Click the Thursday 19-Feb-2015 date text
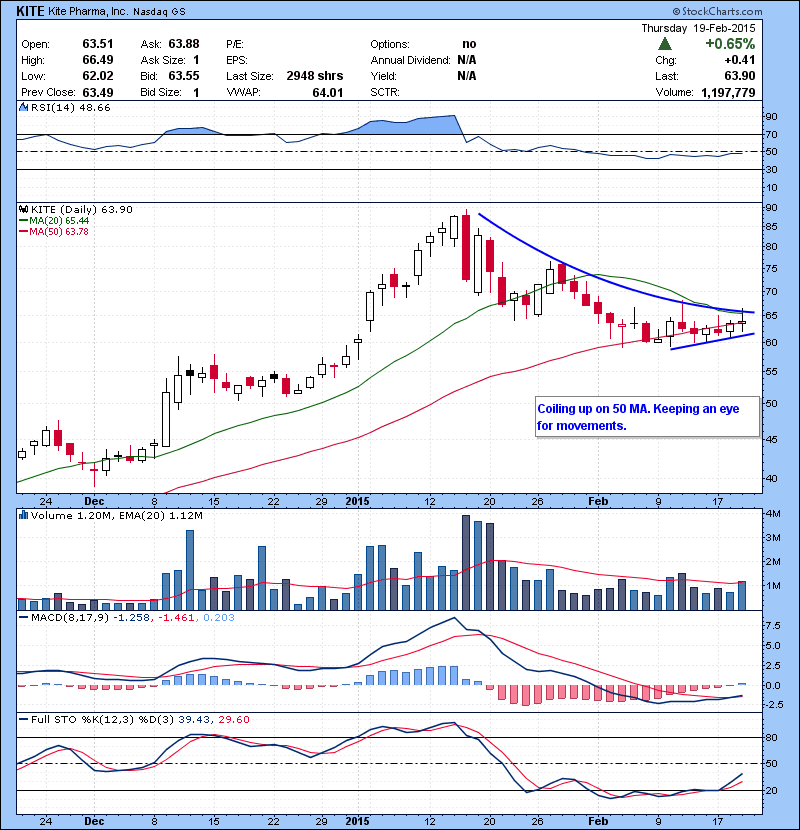 [698, 27]
